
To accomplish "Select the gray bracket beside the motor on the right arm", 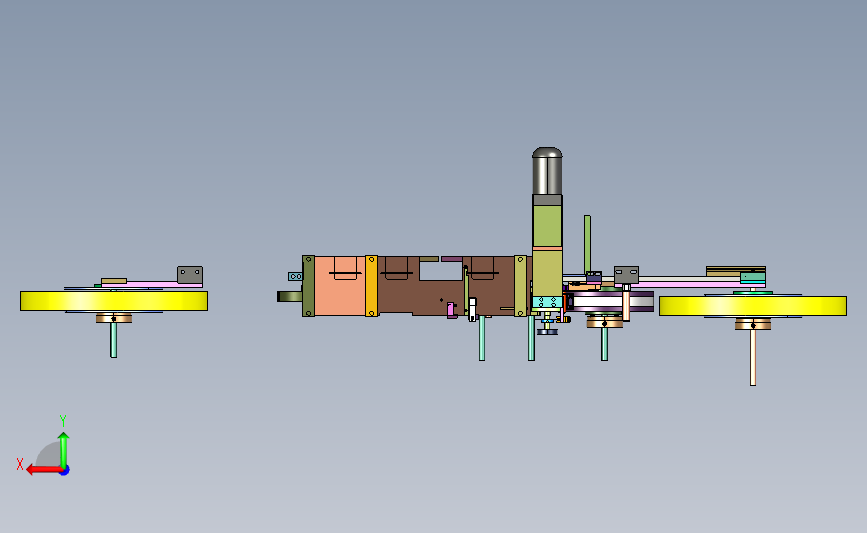I will pyautogui.click(x=626, y=275).
